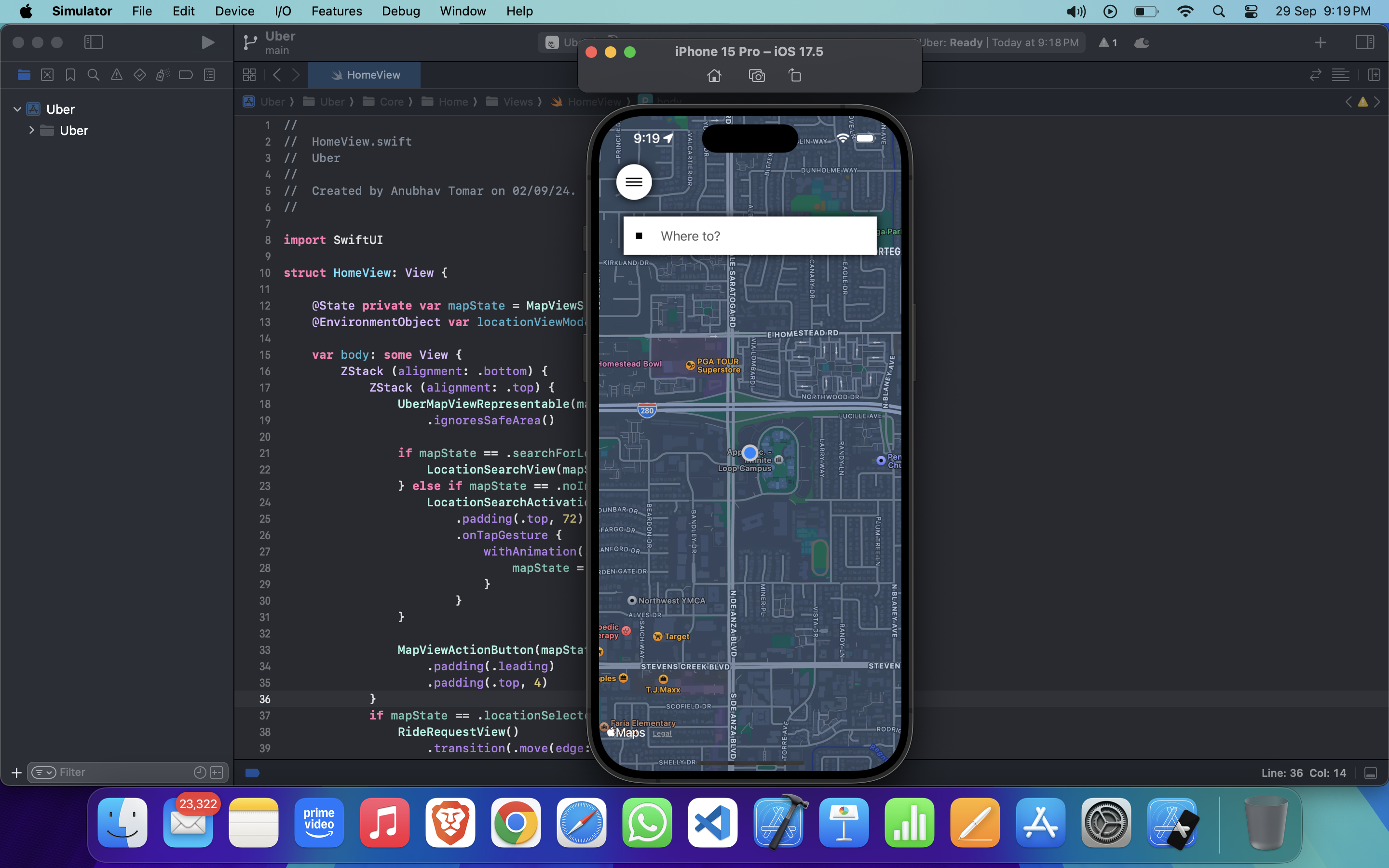Rotate the simulator device icon
This screenshot has width=1389, height=868.
[795, 76]
